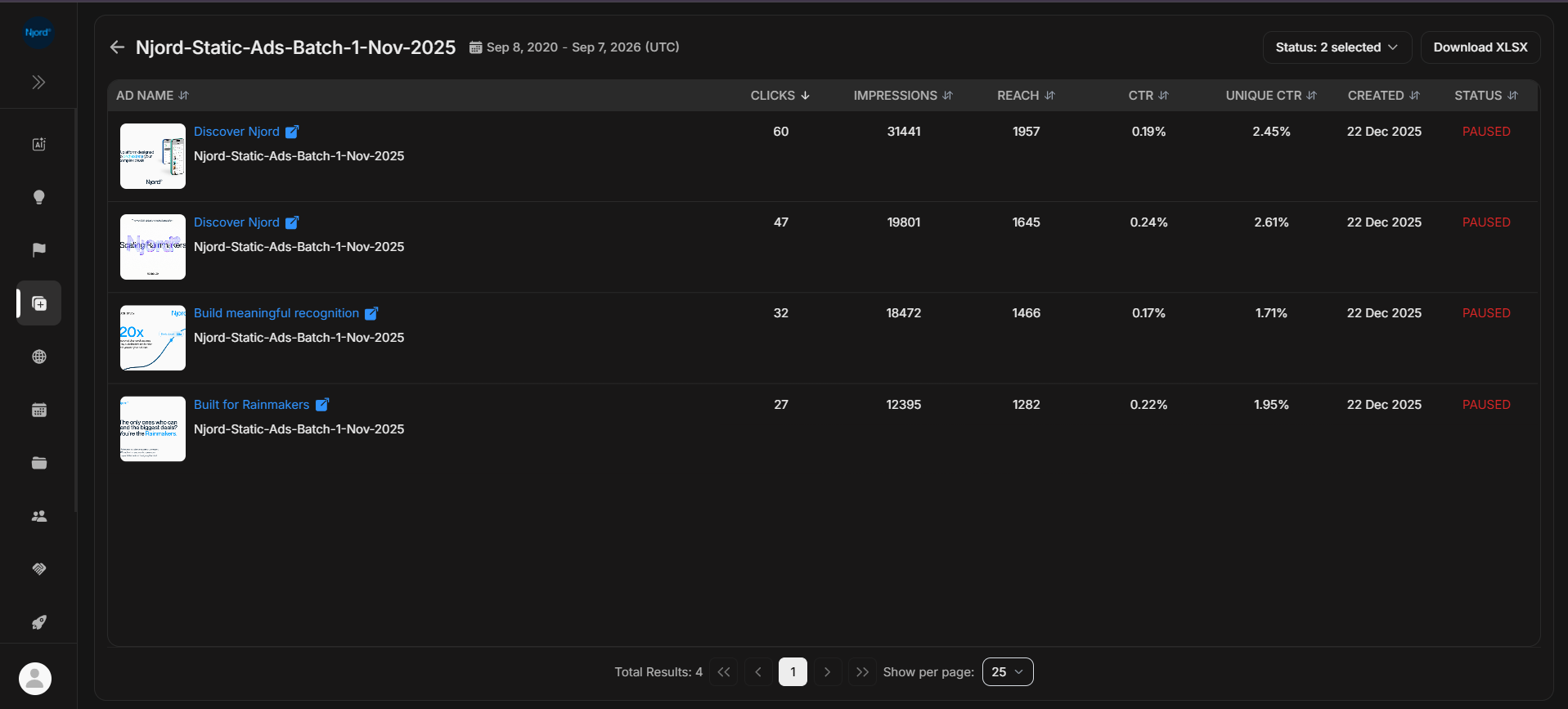Sort by CLICKS column header
Image resolution: width=1568 pixels, height=709 pixels.
[x=780, y=96]
